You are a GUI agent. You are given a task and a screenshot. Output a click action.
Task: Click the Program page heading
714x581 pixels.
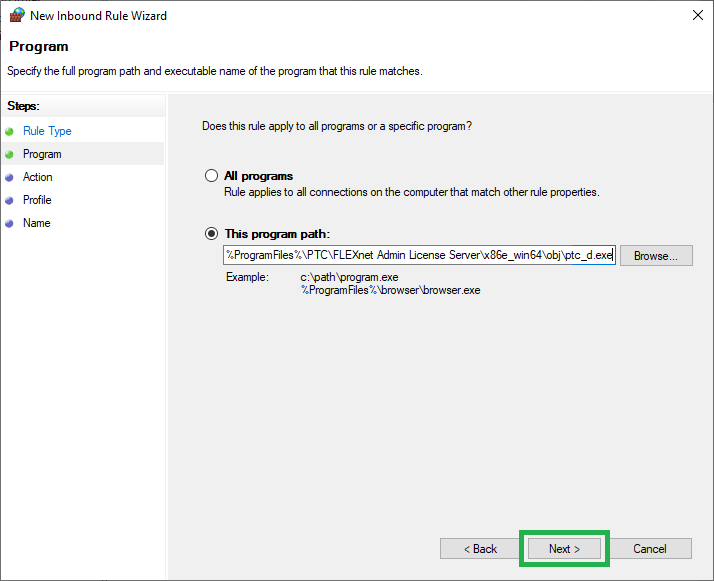coord(39,46)
